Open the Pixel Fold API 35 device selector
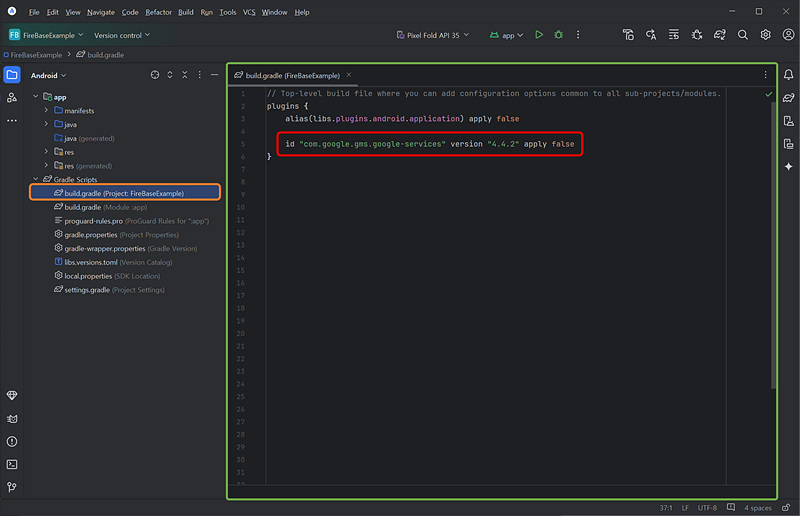Viewport: 800px width, 516px height. coord(433,35)
